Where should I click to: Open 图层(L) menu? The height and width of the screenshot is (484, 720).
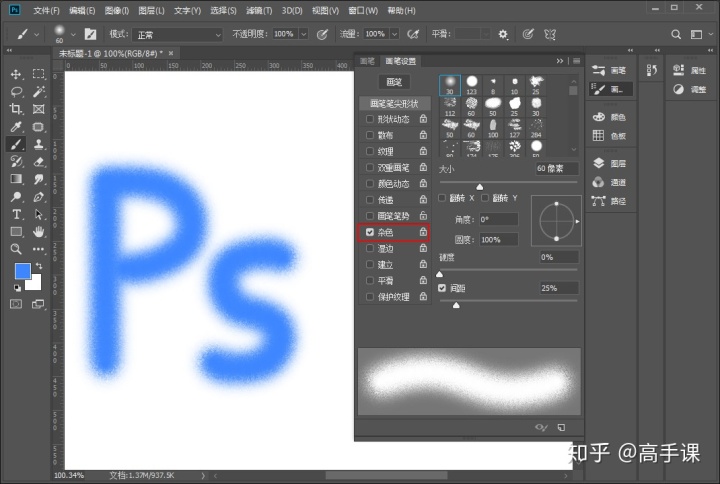(151, 10)
